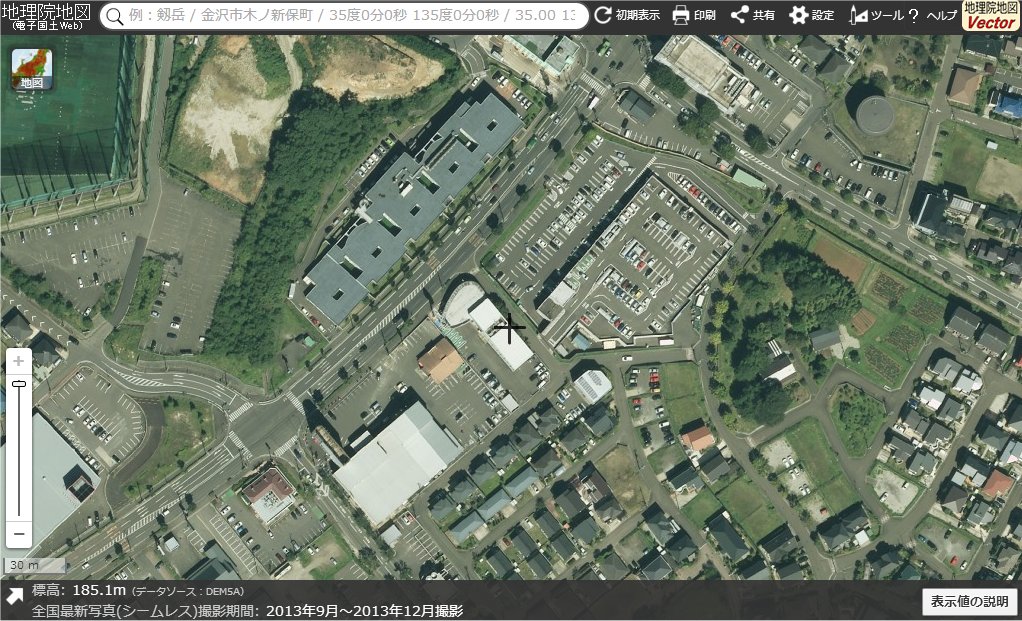Open the ツール tools menu
The image size is (1022, 621).
point(877,15)
